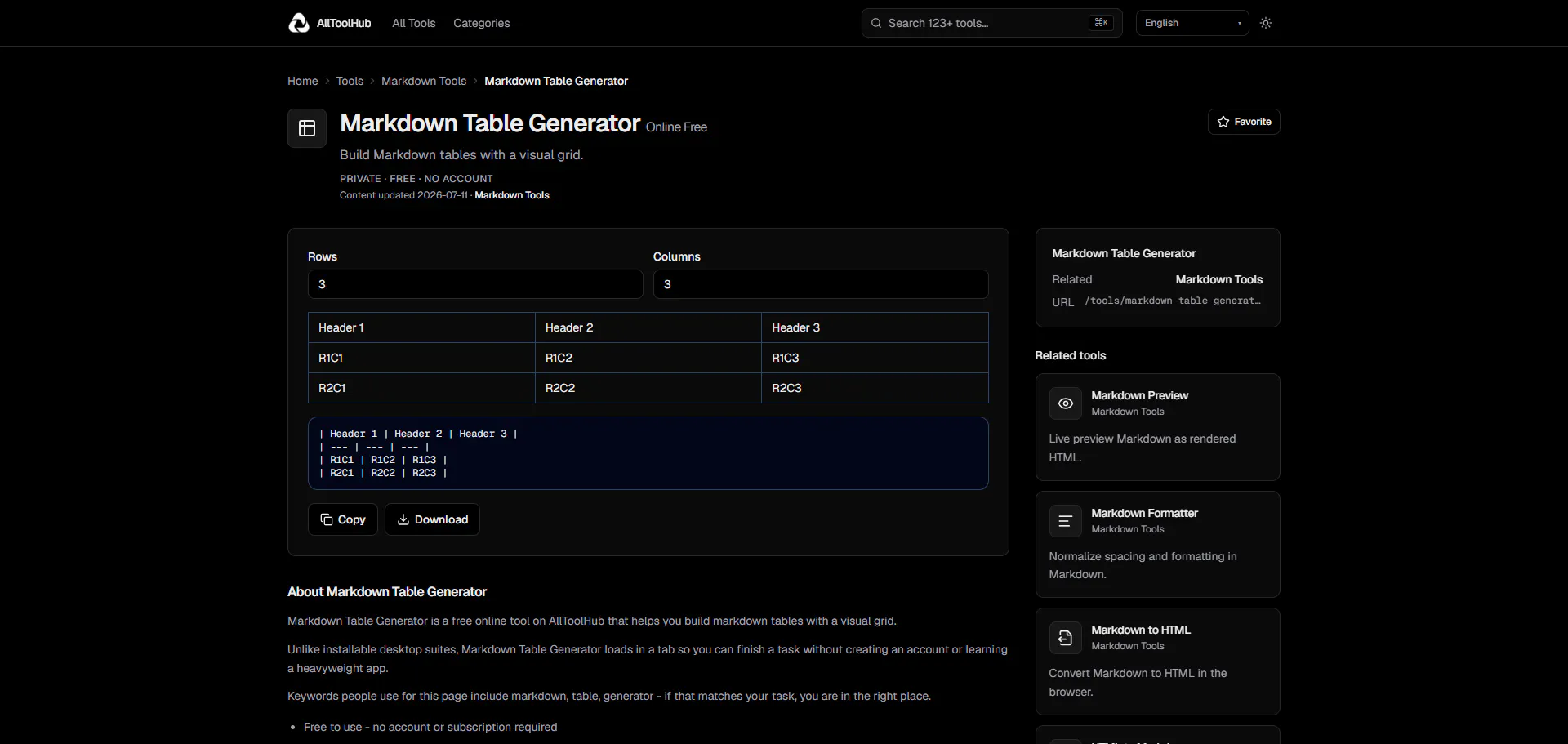Focus the Search 123+ tools field
Image resolution: width=1568 pixels, height=744 pixels.
click(x=992, y=23)
